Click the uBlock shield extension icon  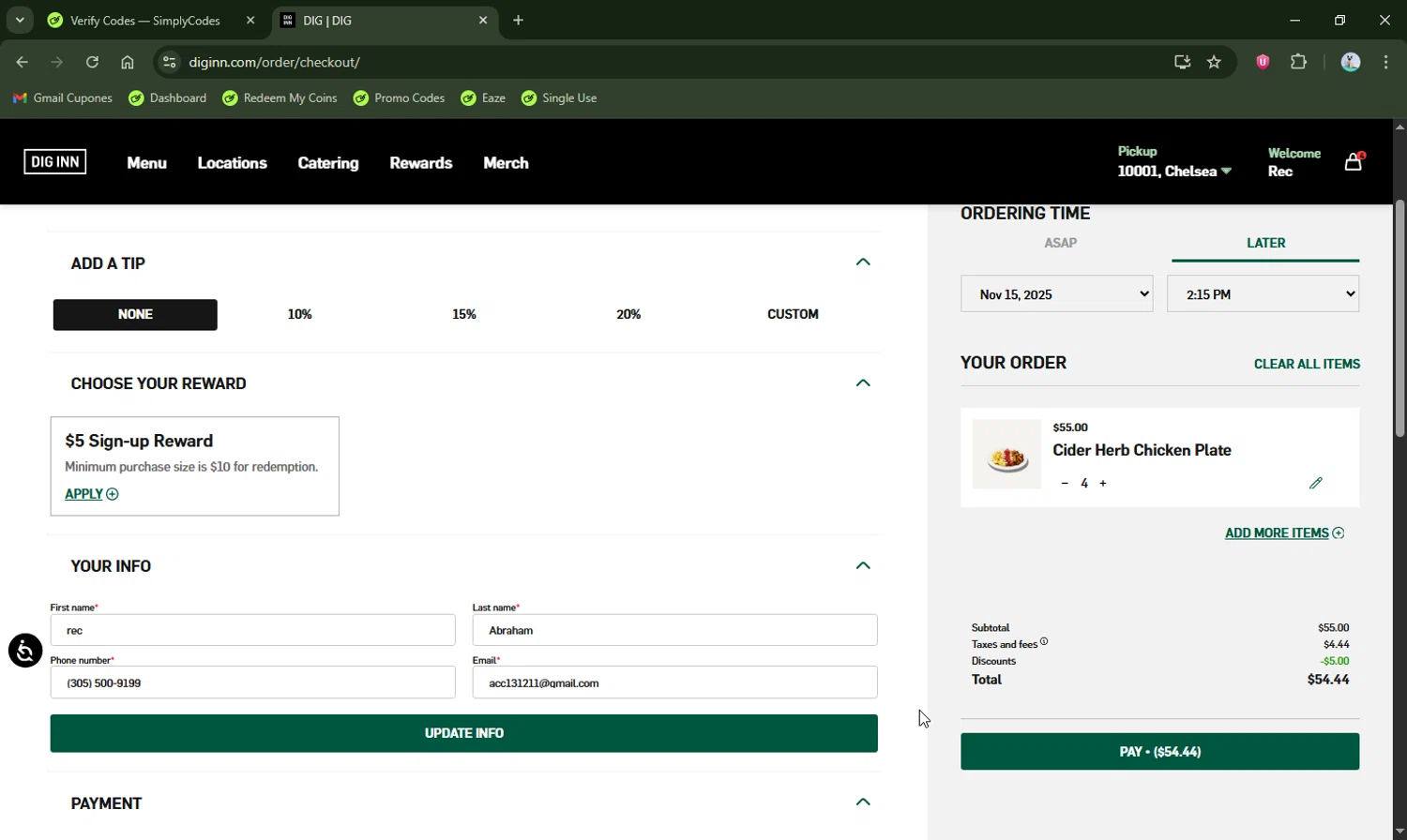[x=1263, y=62]
